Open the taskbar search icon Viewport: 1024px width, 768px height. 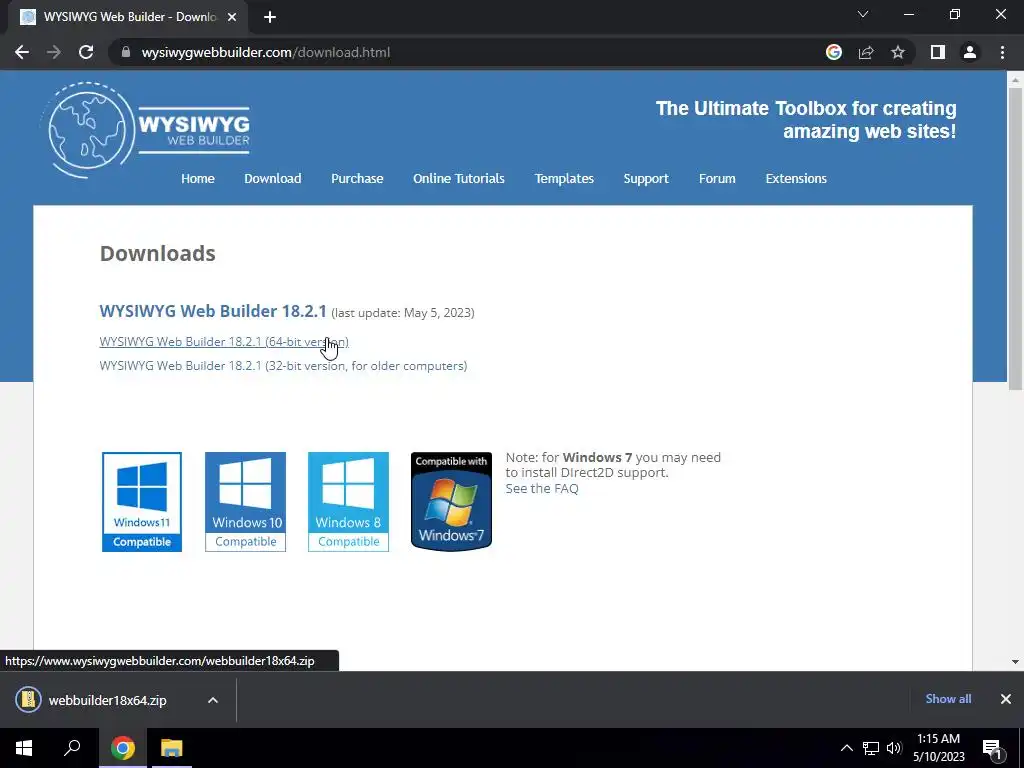point(72,748)
